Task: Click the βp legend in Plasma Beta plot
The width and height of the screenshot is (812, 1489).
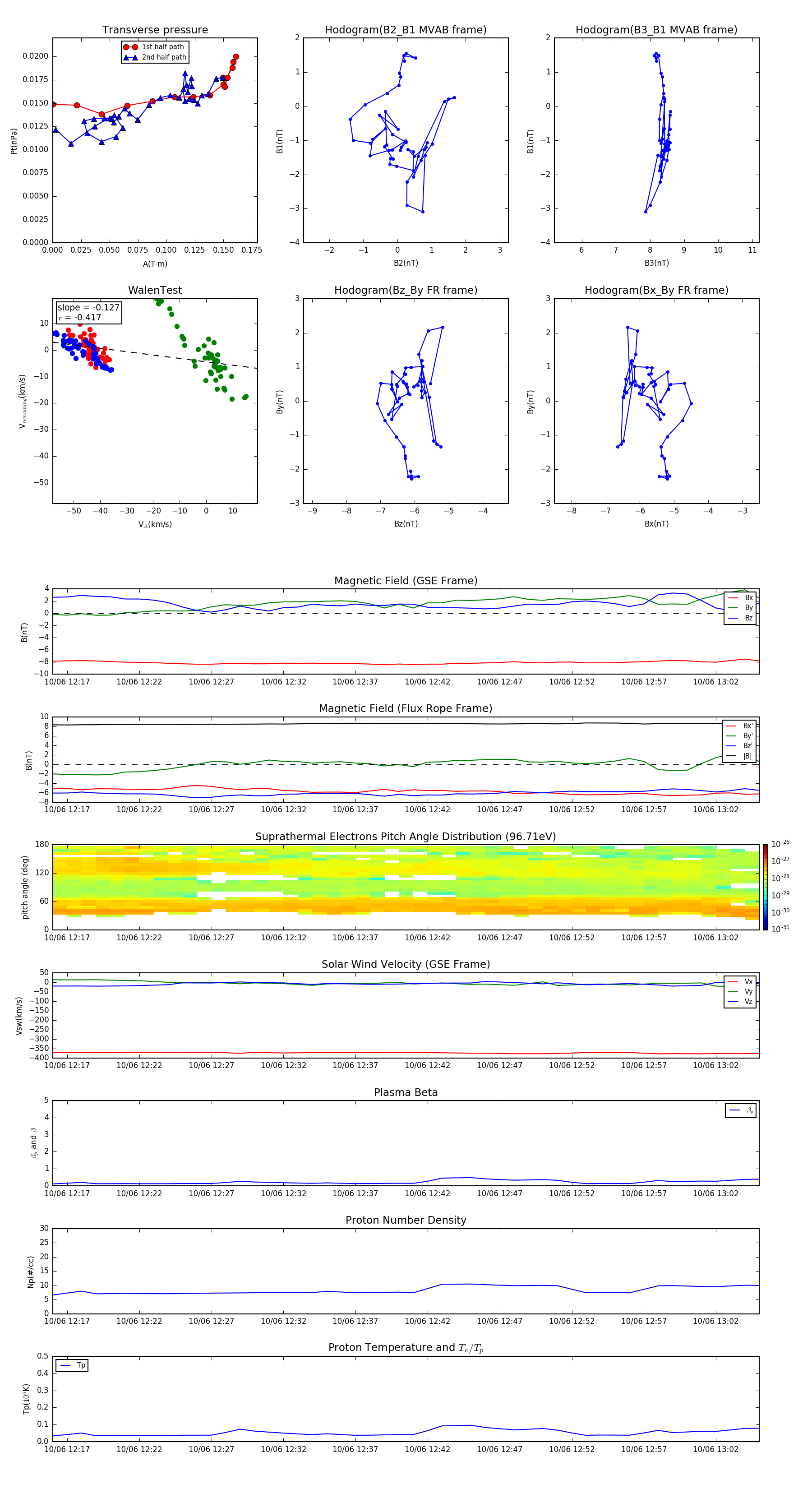Action: tap(741, 1110)
